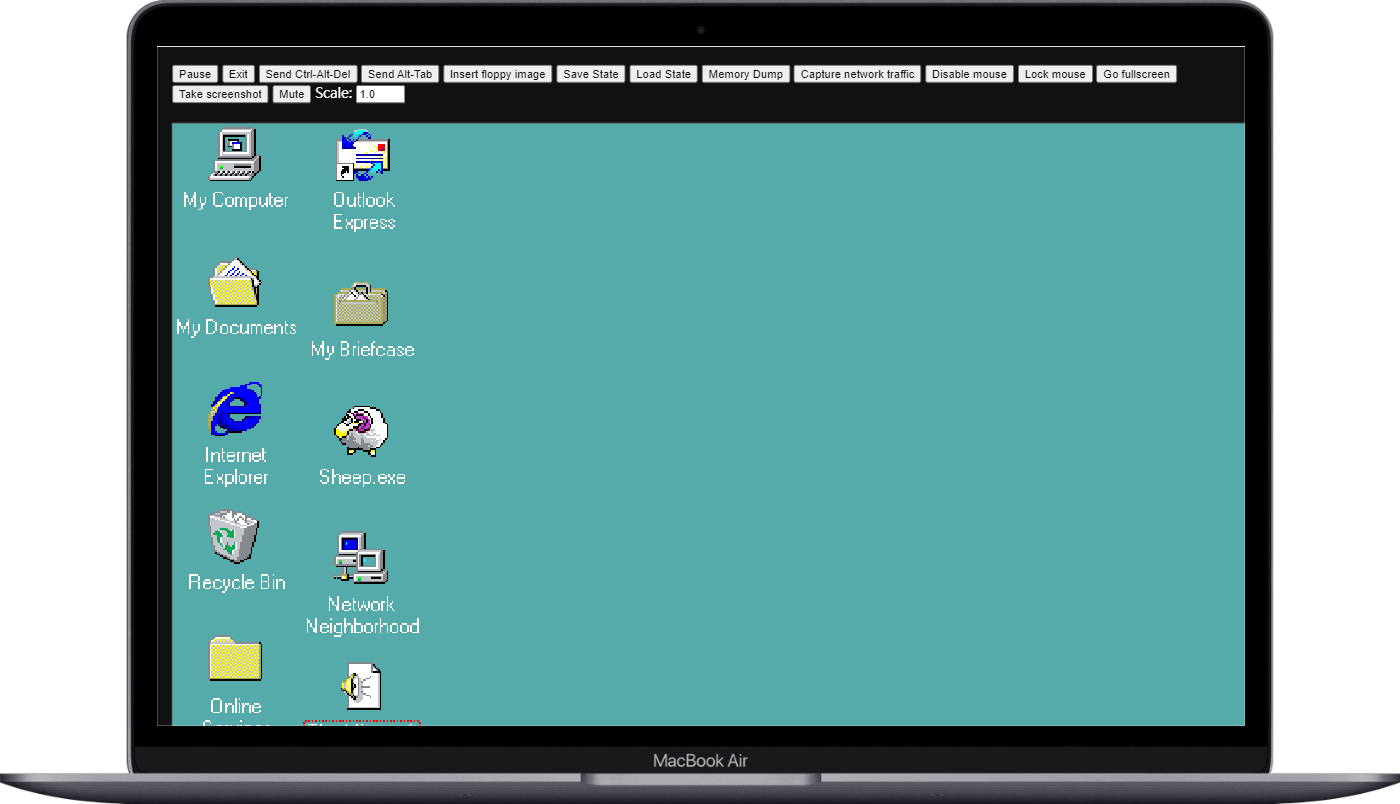The width and height of the screenshot is (1400, 804).
Task: Click the Sheep.exe icon
Action: click(361, 431)
